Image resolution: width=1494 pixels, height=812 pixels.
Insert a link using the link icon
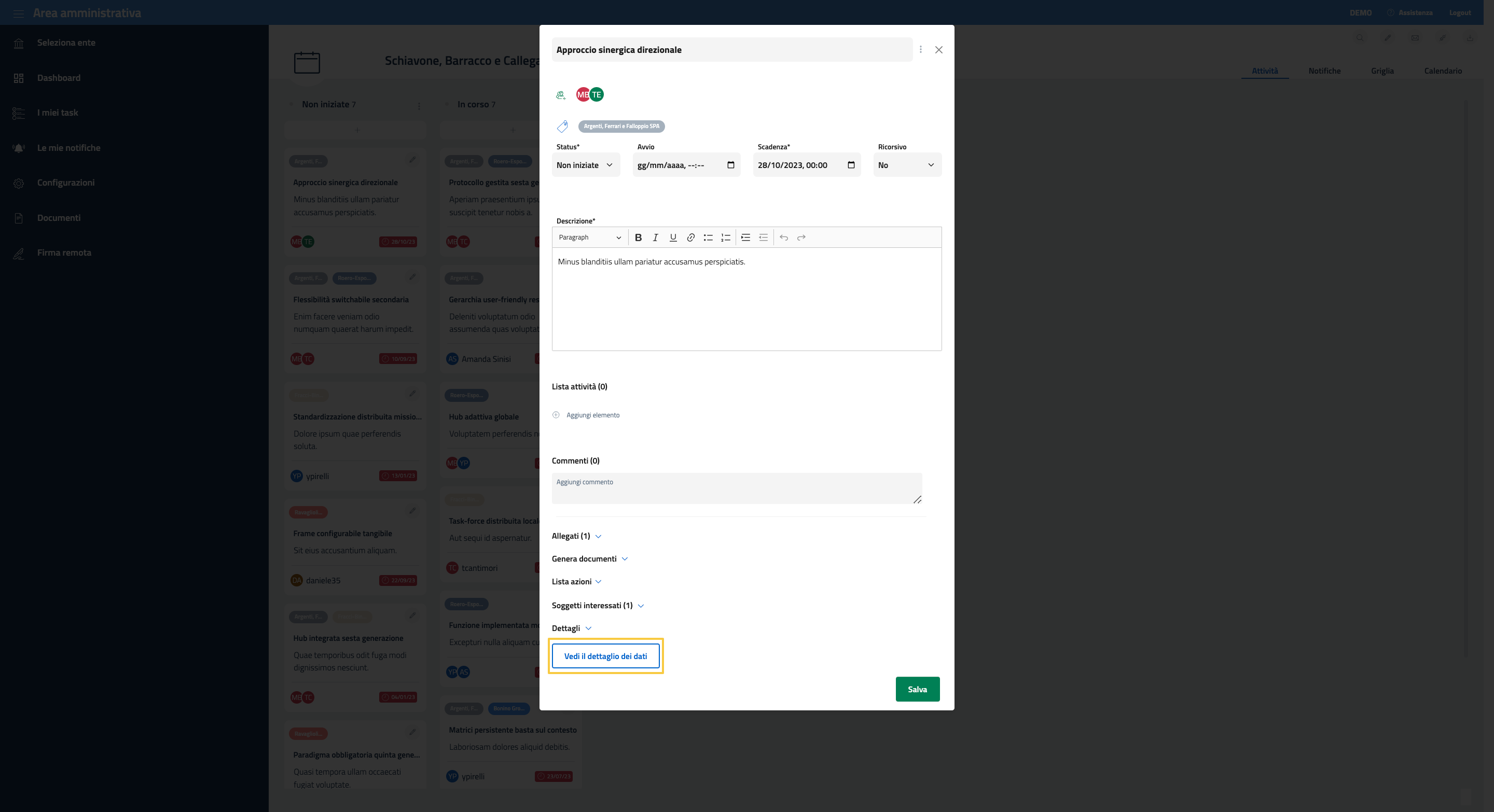691,237
